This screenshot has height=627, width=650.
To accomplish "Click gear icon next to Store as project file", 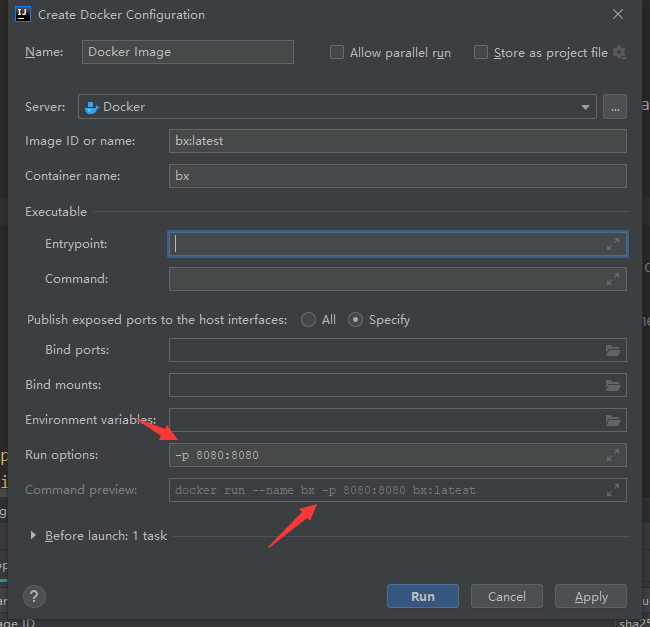I will pos(620,52).
